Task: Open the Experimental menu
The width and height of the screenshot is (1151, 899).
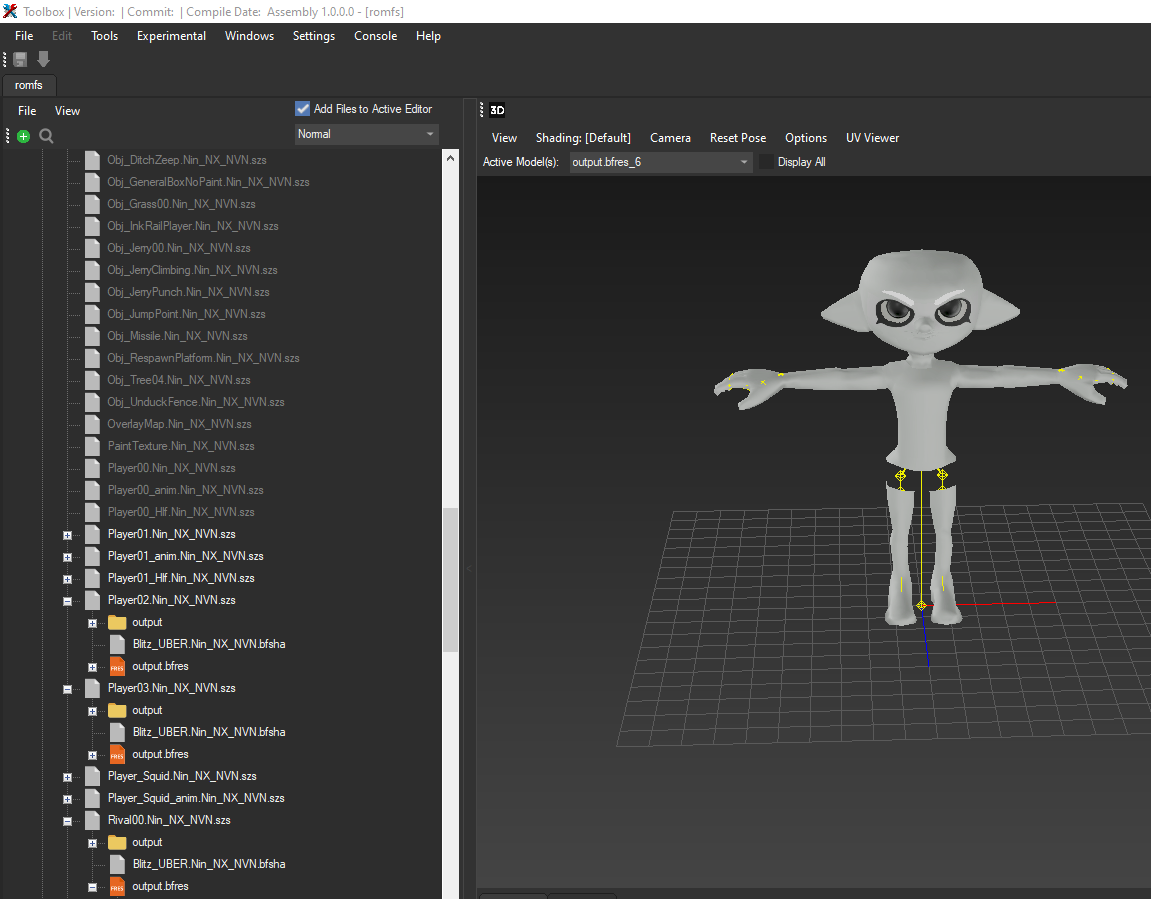Action: point(171,36)
